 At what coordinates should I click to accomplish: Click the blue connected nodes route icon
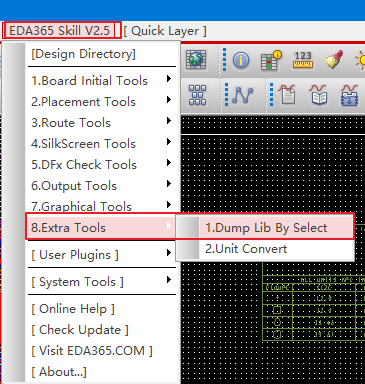point(242,96)
